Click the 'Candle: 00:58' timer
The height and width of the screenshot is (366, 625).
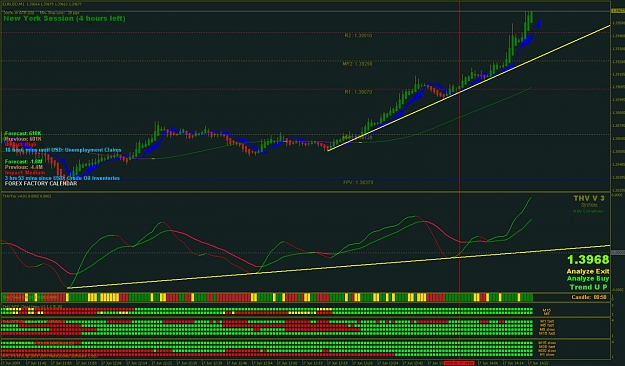pyautogui.click(x=589, y=297)
